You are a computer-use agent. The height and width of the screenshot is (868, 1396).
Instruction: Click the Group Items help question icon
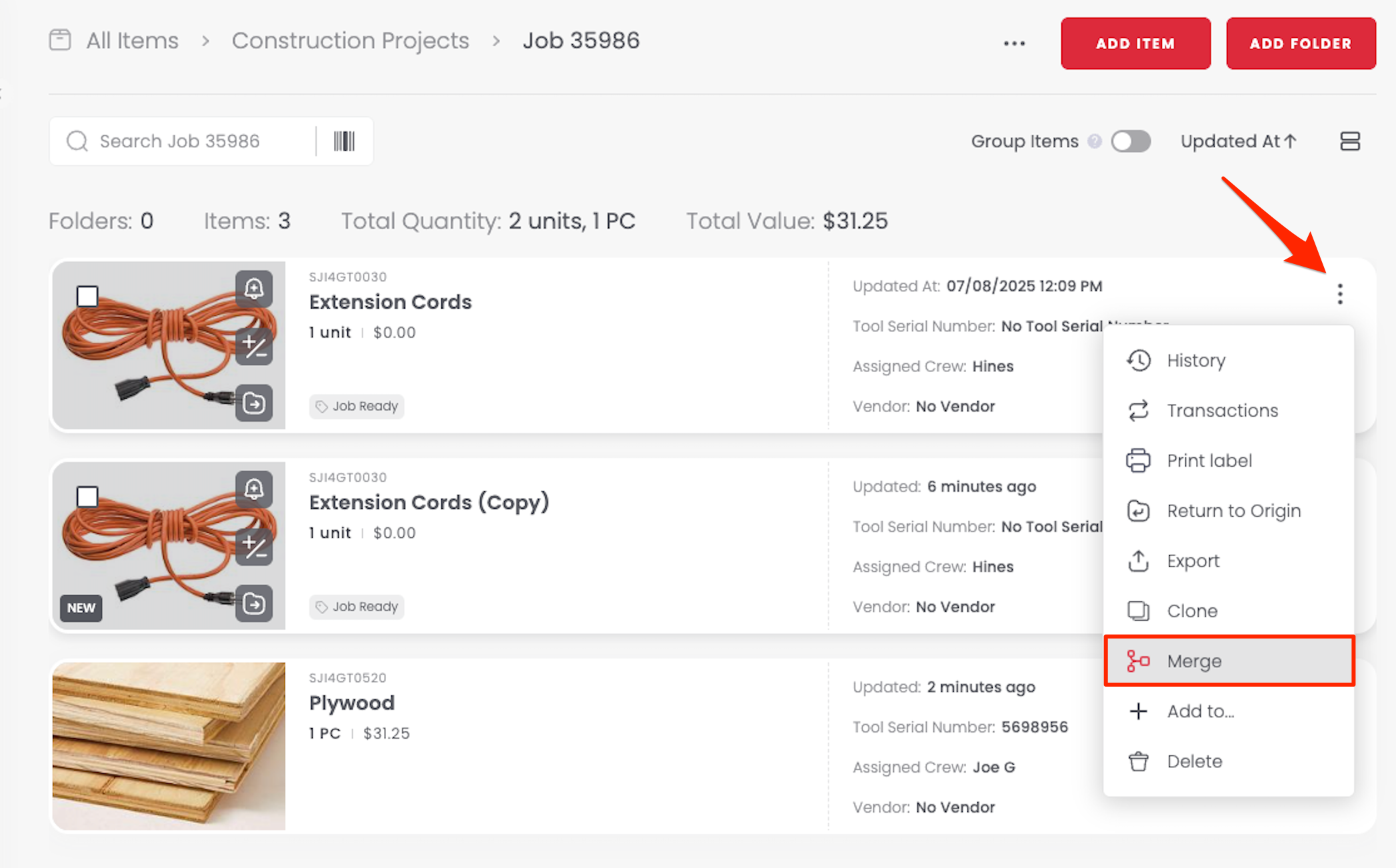[1094, 141]
